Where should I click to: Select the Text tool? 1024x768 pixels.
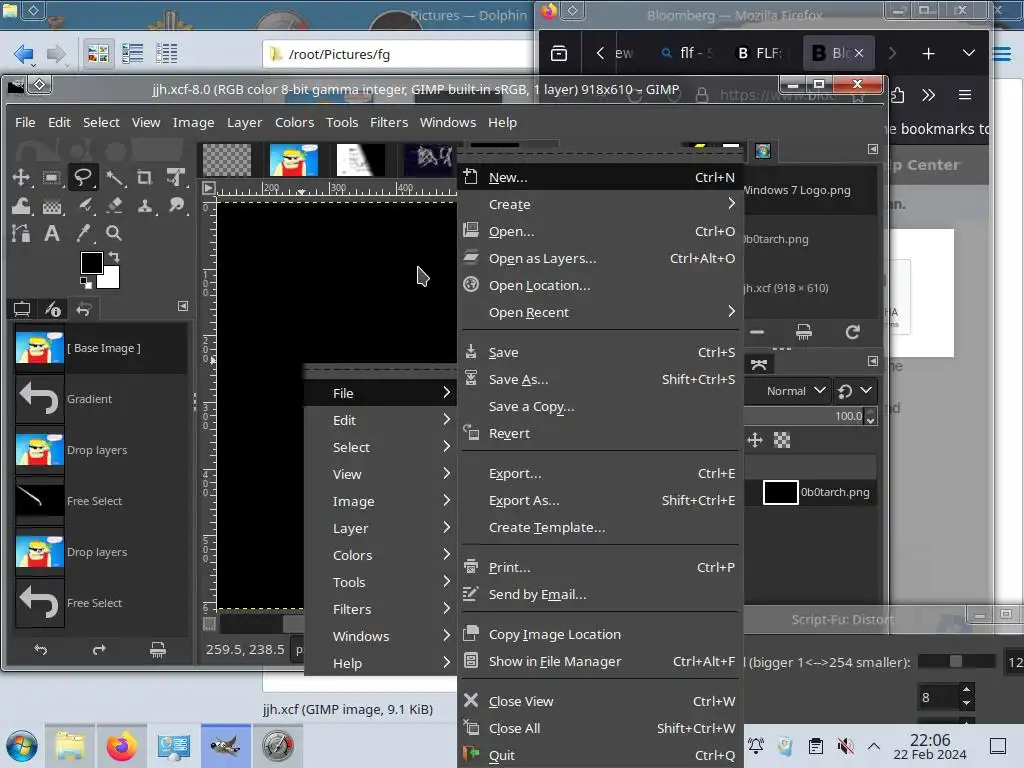[52, 234]
